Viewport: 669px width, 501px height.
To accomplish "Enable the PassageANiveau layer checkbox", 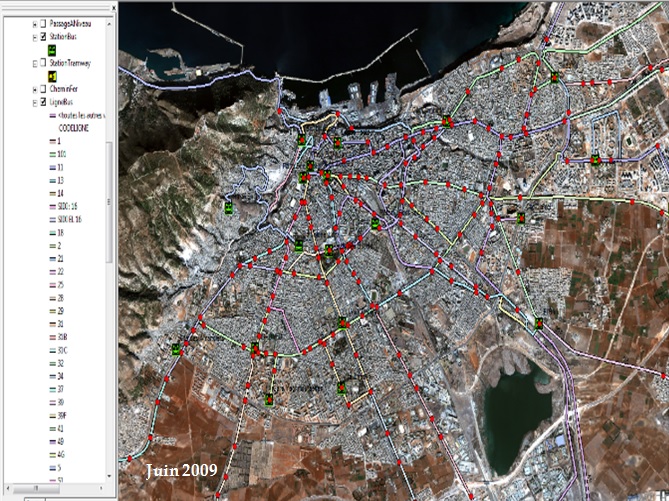I will click(x=44, y=23).
